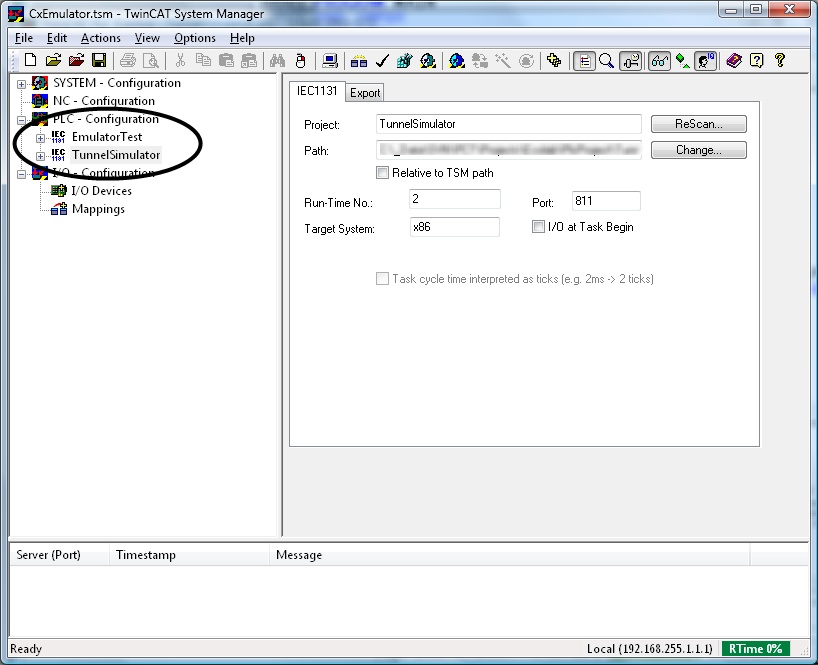Open Find with the binoculars icon
Image resolution: width=818 pixels, height=665 pixels.
tap(278, 61)
